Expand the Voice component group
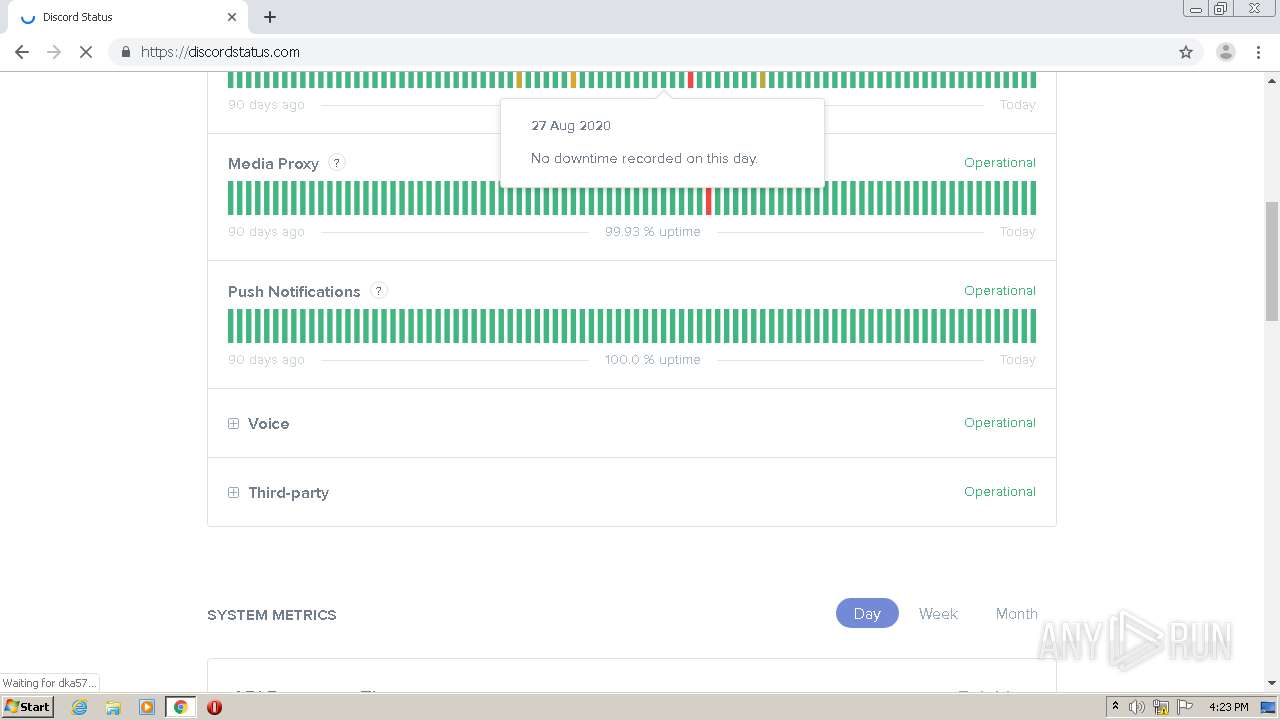 click(x=233, y=424)
